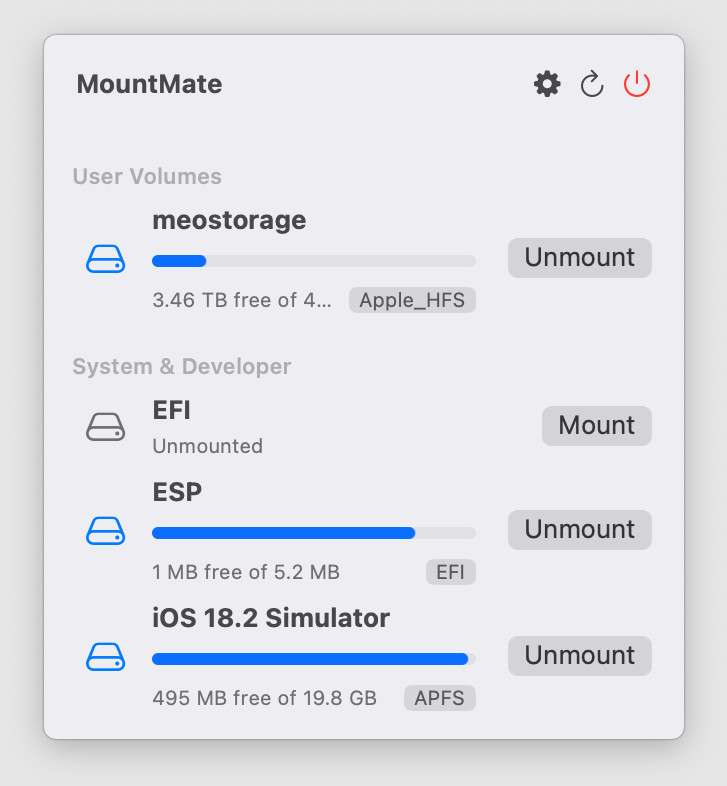The image size is (727, 786).
Task: Unmount the iOS 18.2 Simulator volume
Action: tap(580, 656)
